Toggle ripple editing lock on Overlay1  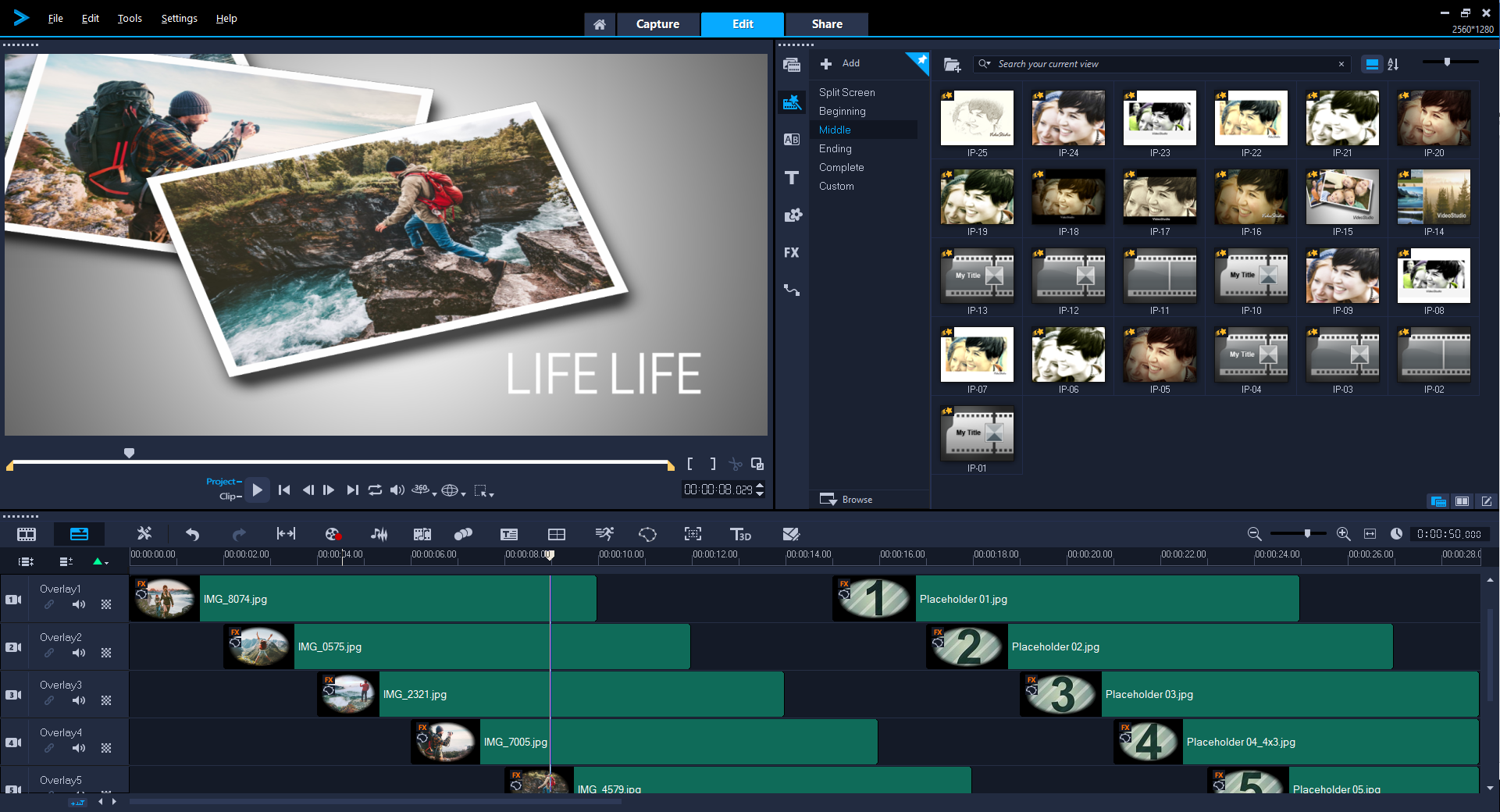(x=49, y=604)
